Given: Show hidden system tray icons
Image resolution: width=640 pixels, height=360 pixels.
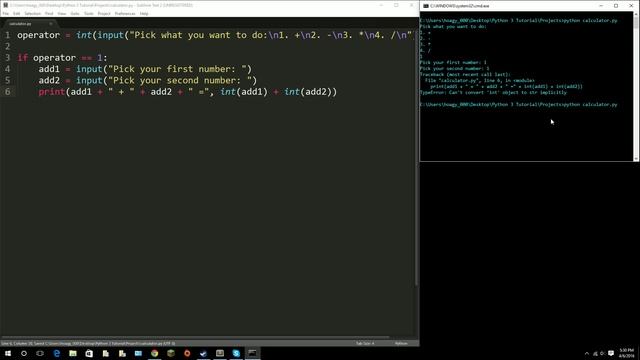Looking at the screenshot, I should [587, 353].
